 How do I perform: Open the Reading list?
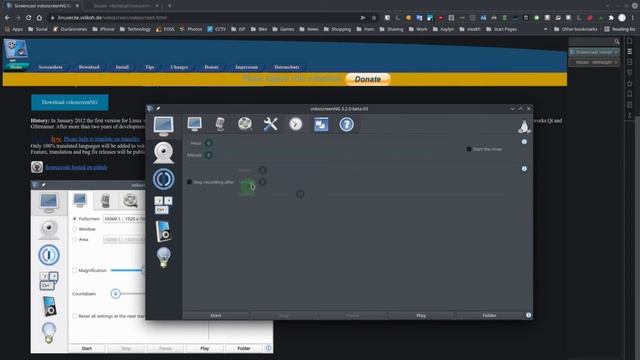[x=619, y=29]
